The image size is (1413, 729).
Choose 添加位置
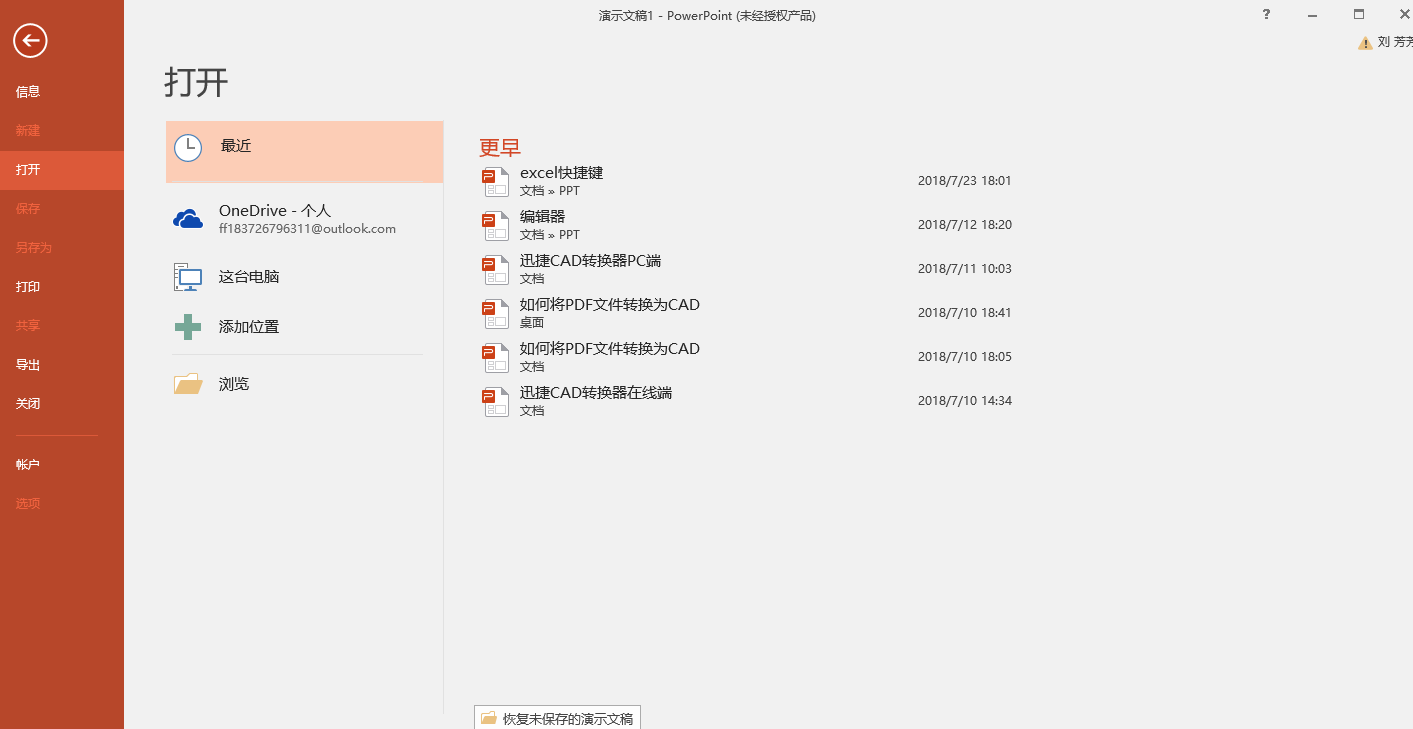tap(304, 327)
